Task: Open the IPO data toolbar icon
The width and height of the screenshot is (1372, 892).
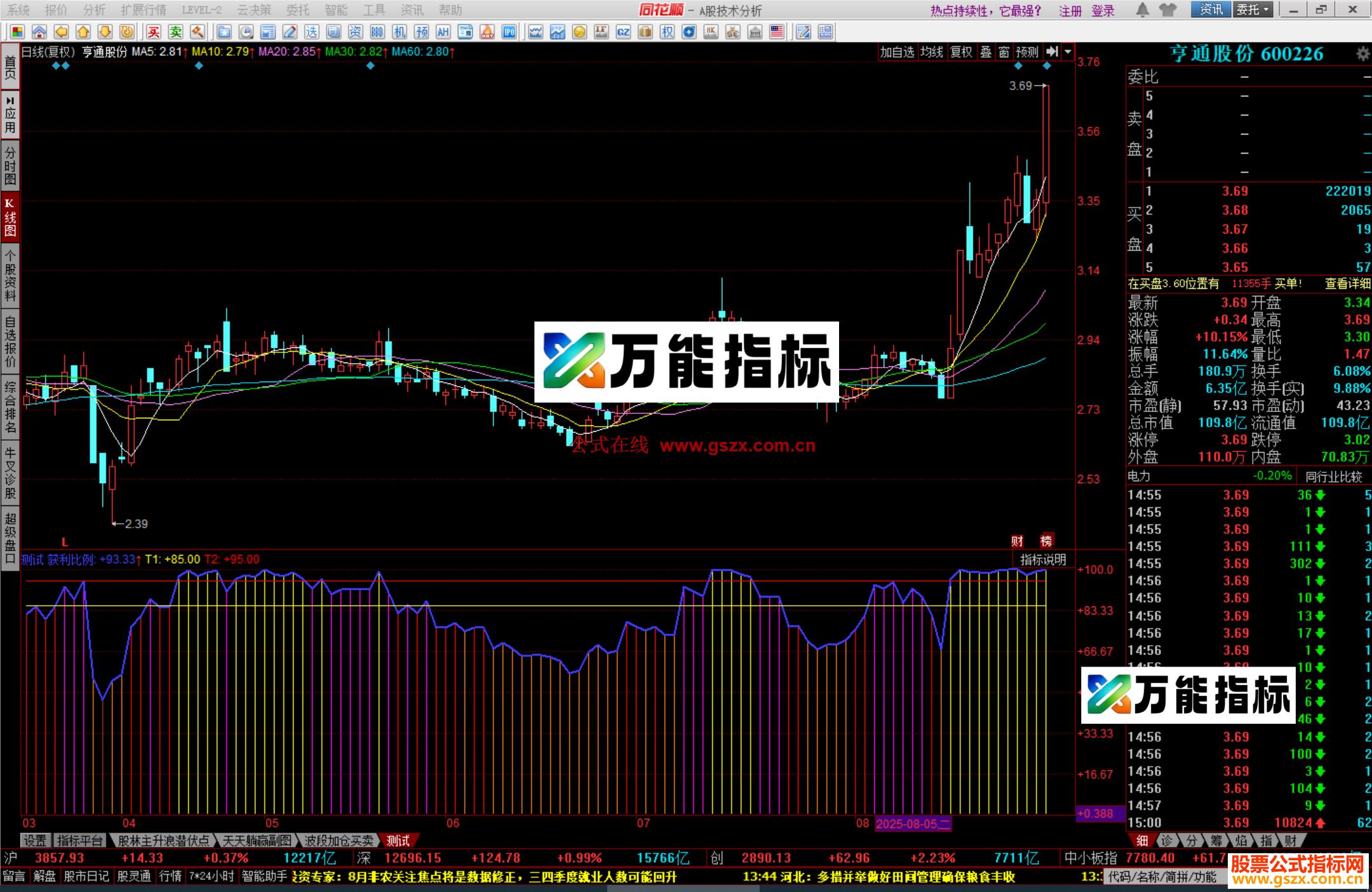Action: [508, 30]
